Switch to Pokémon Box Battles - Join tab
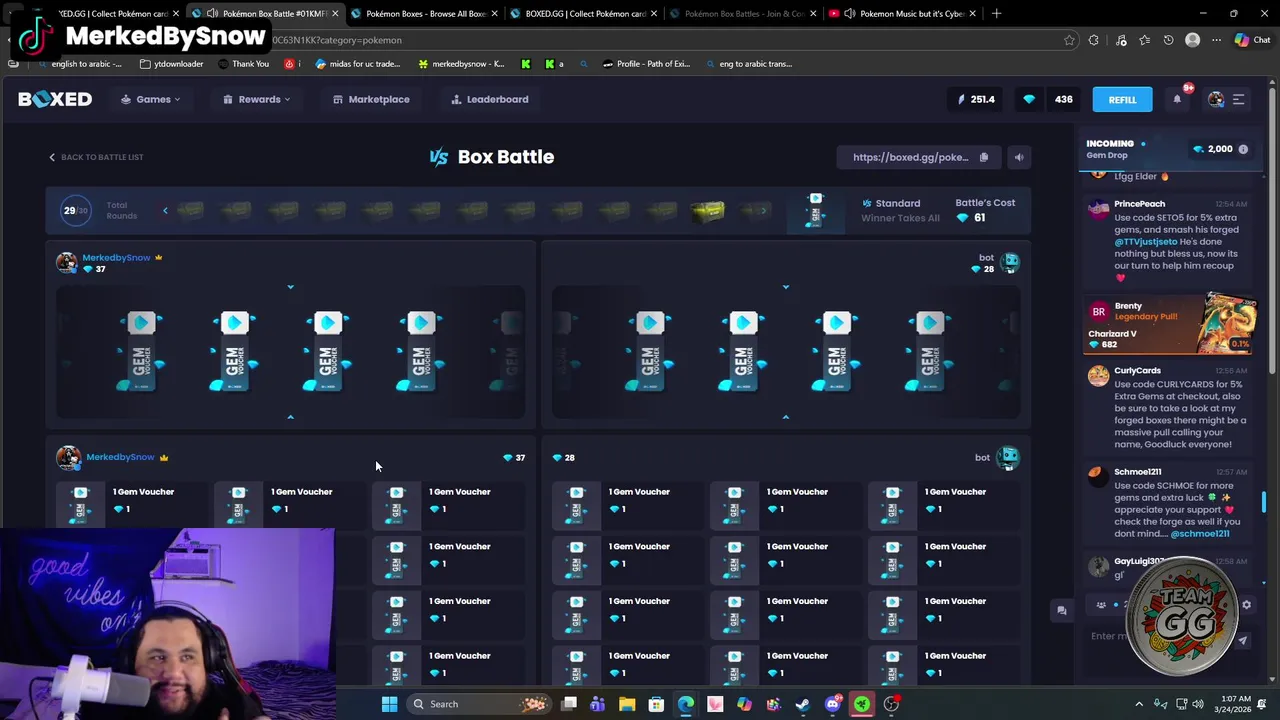This screenshot has width=1280, height=720. (740, 13)
